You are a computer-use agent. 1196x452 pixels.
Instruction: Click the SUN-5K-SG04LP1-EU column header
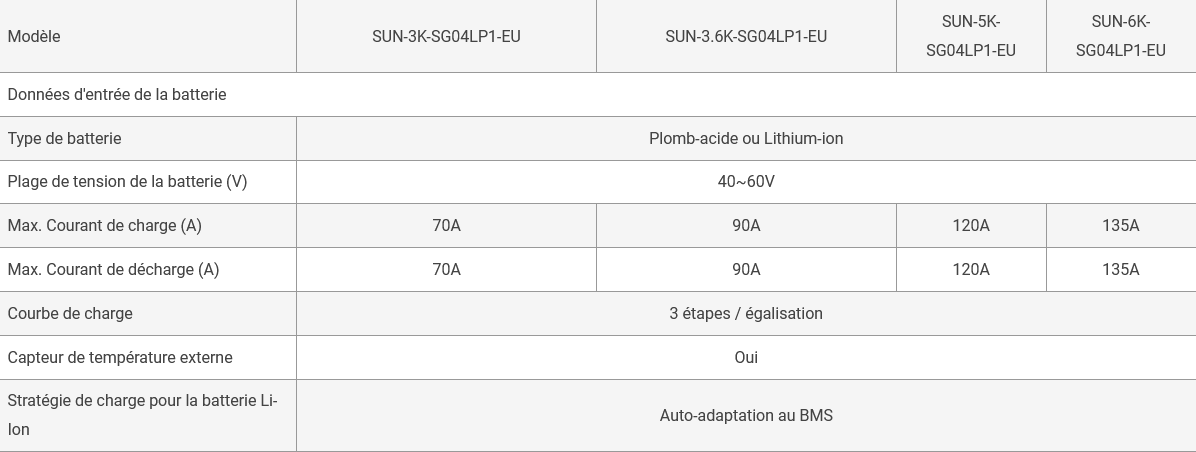click(x=971, y=36)
